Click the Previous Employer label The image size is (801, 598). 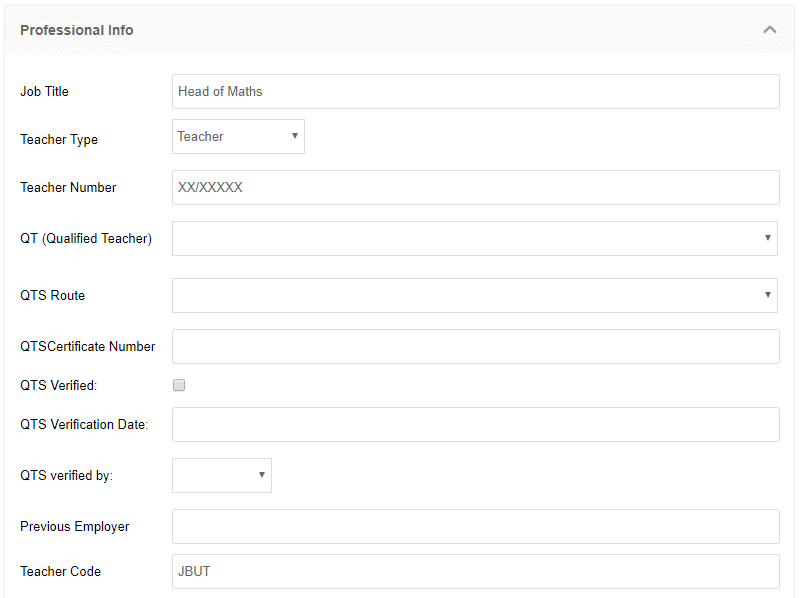pos(75,527)
